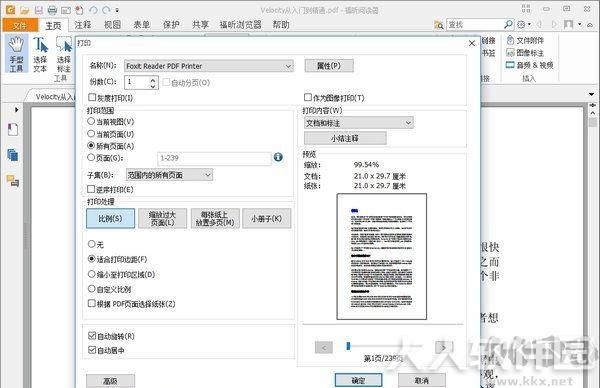This screenshot has height=388, width=600.
Task: Activate the Select Annotation tool (选择标注)
Action: click(64, 54)
